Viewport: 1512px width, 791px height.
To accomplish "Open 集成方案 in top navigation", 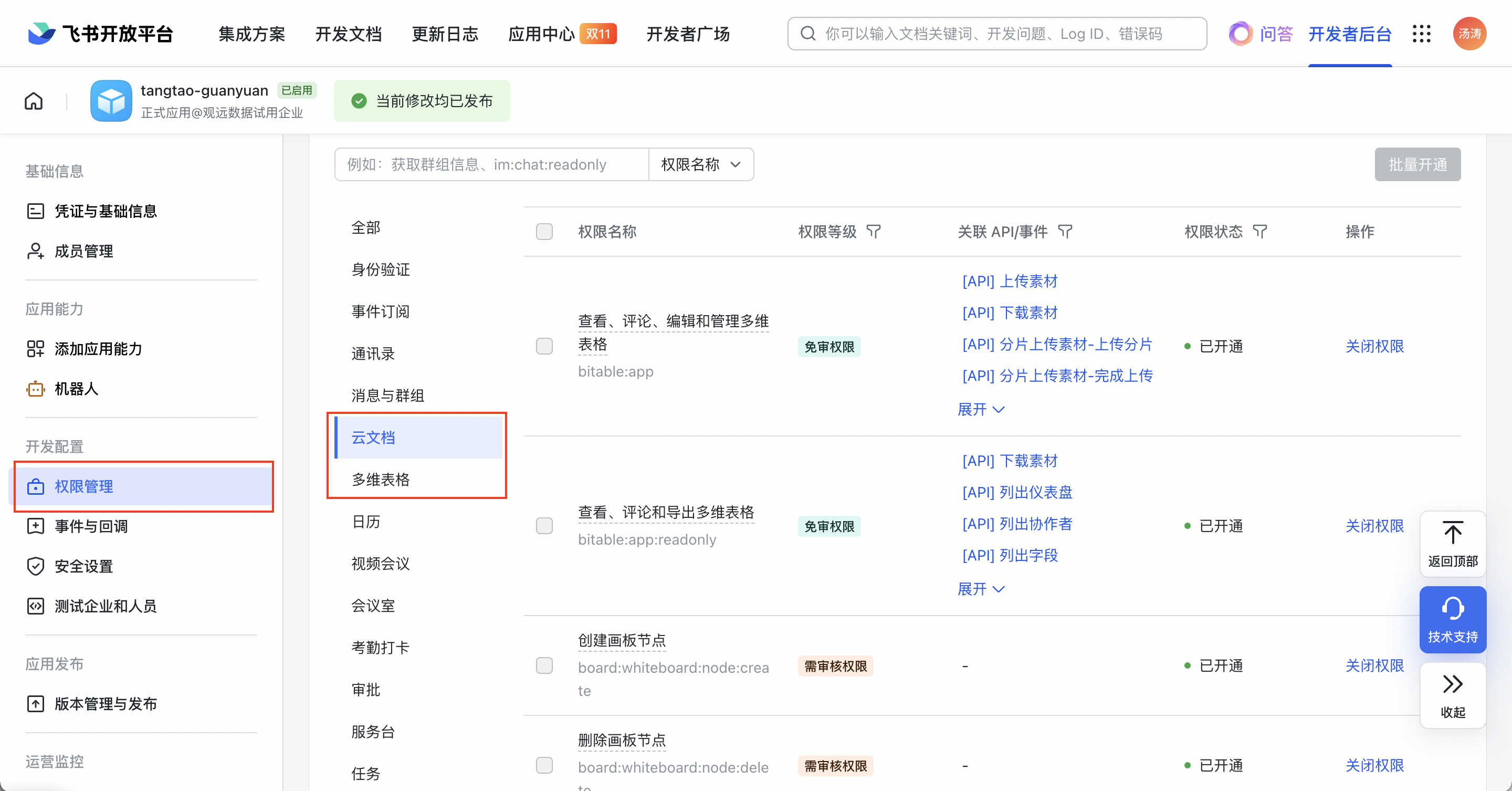I will [x=252, y=34].
